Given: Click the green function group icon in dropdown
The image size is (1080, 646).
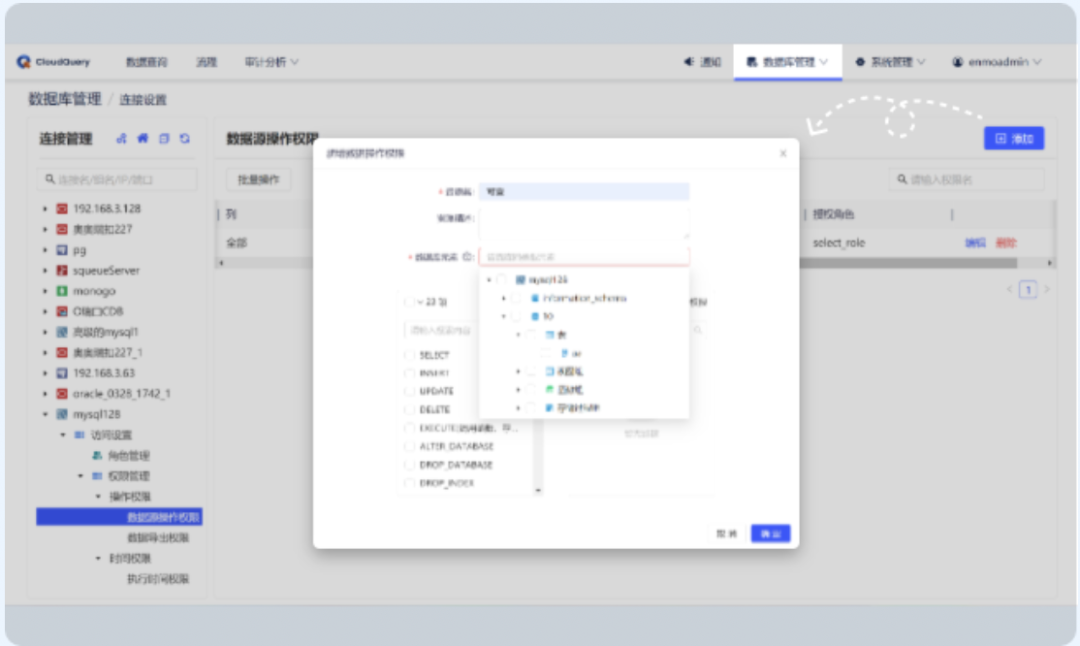Looking at the screenshot, I should (550, 390).
